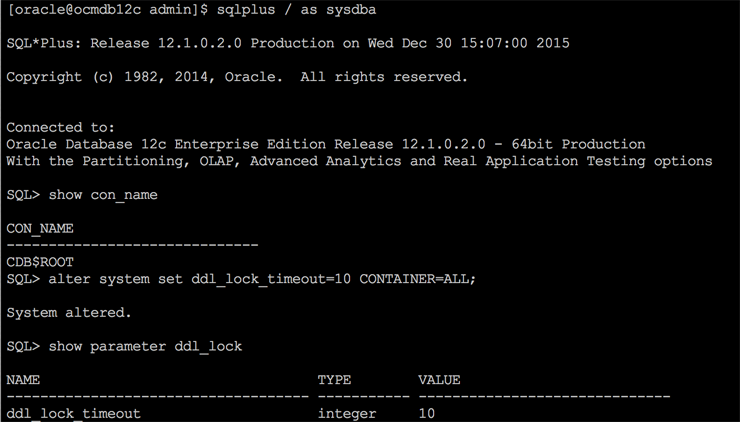
Task: Click the Oracle copyright notice line
Action: pyautogui.click(x=236, y=77)
